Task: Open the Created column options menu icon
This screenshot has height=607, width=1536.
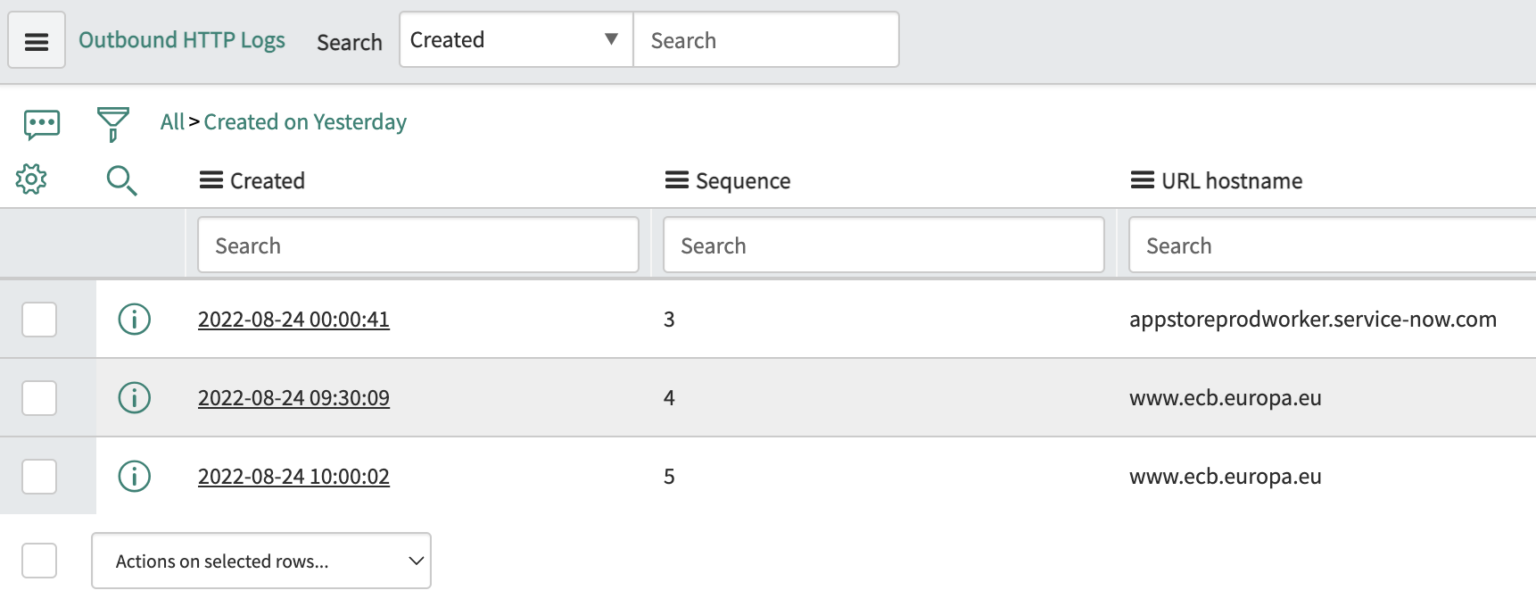Action: 210,181
